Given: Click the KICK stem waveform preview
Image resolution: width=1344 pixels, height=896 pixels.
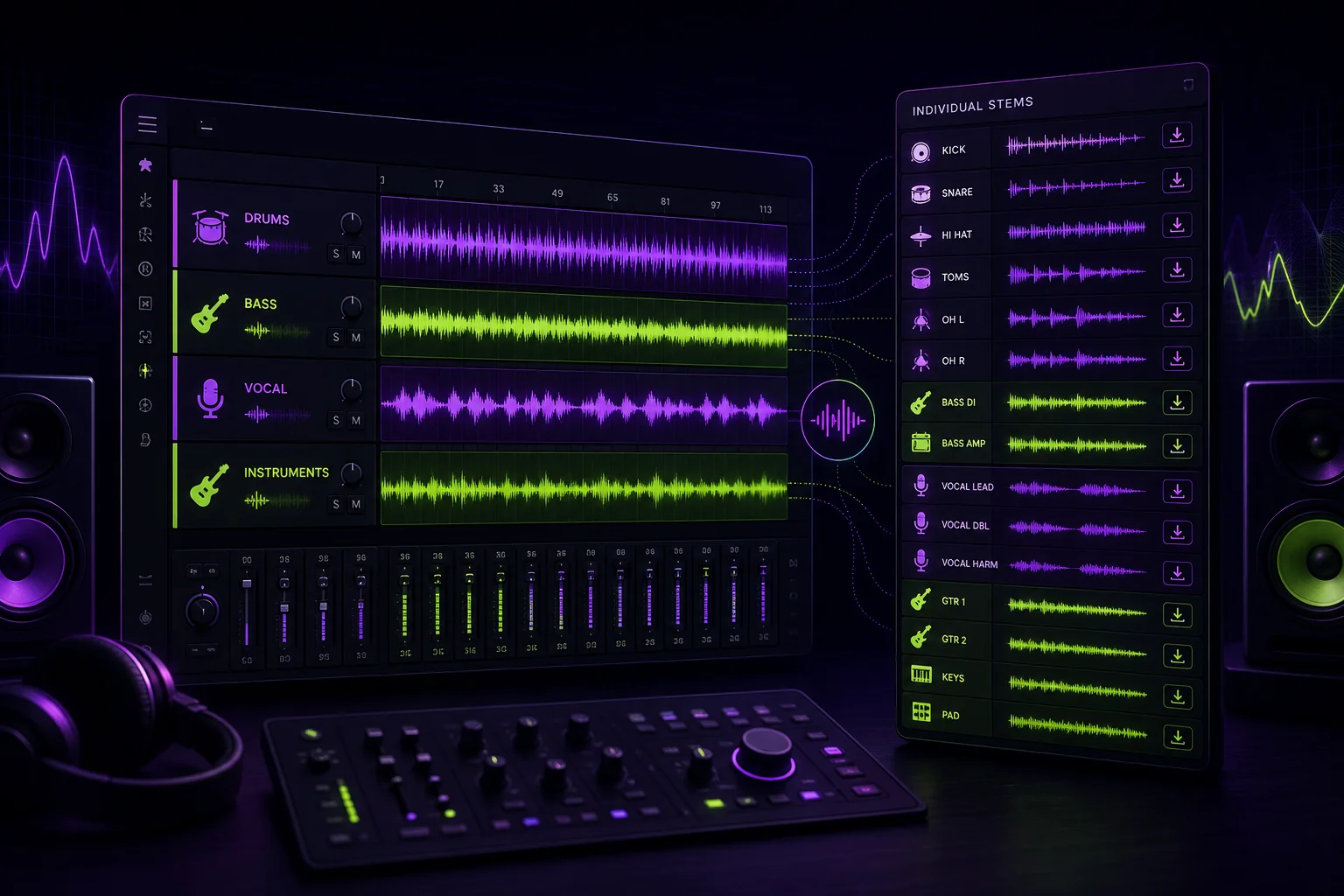Looking at the screenshot, I should click(x=1076, y=142).
